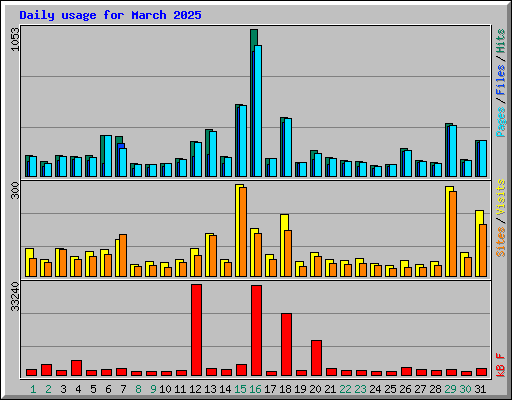Click the orange visits bar for day 29
The height and width of the screenshot is (400, 512).
453,234
